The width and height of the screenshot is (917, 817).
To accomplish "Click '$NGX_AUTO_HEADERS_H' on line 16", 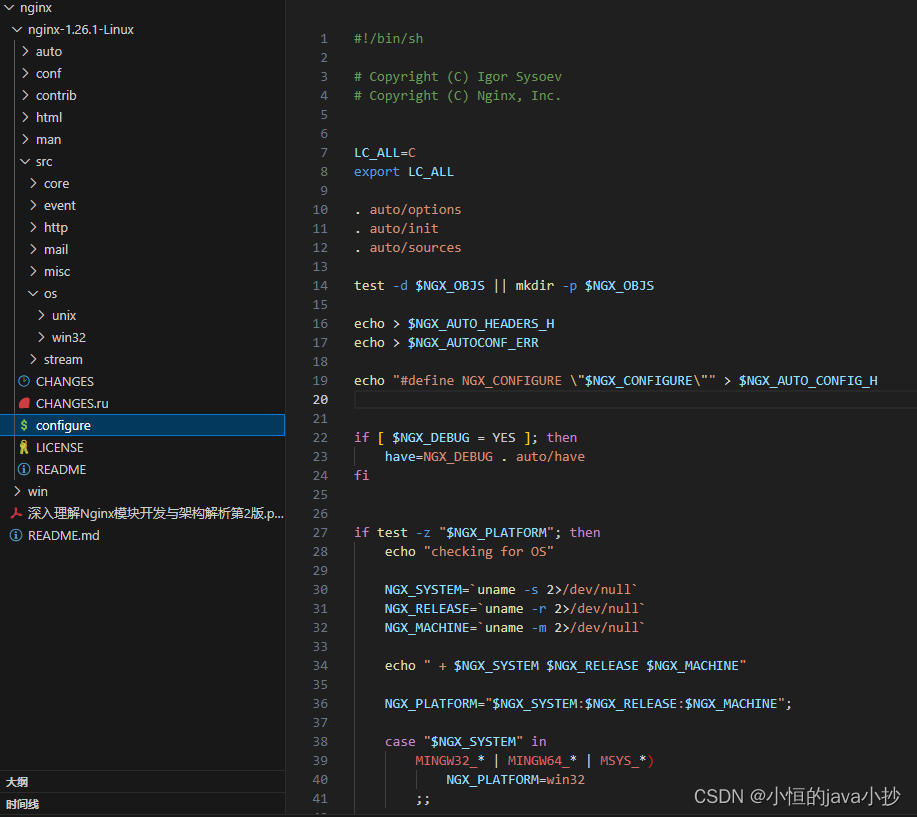I will pyautogui.click(x=481, y=323).
